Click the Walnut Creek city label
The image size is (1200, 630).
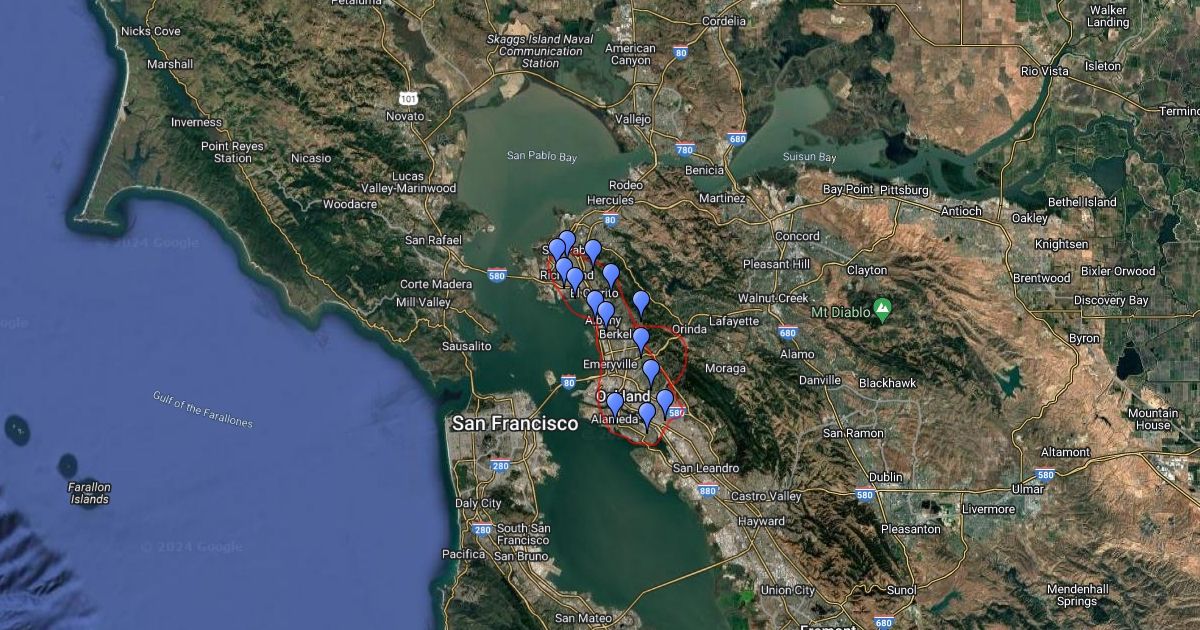(773, 298)
